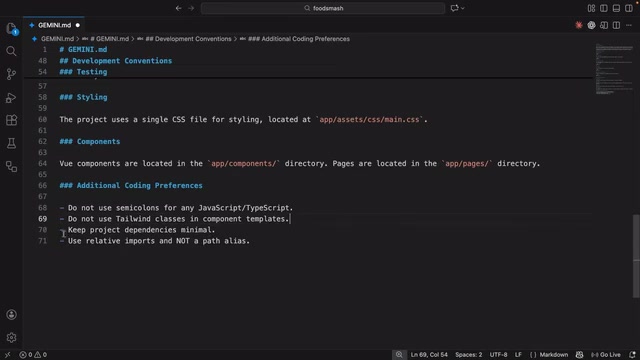Toggle the primary side bar
The height and width of the screenshot is (360, 640).
[x=604, y=8]
